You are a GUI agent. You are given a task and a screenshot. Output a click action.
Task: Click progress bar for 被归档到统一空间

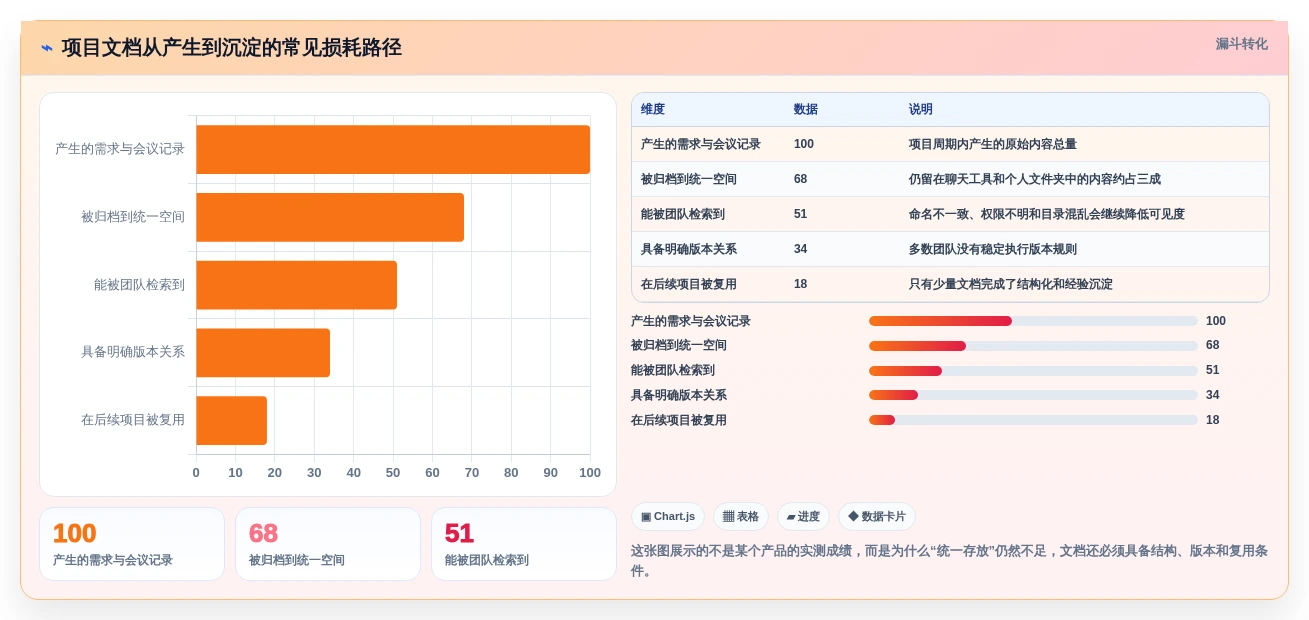1033,346
